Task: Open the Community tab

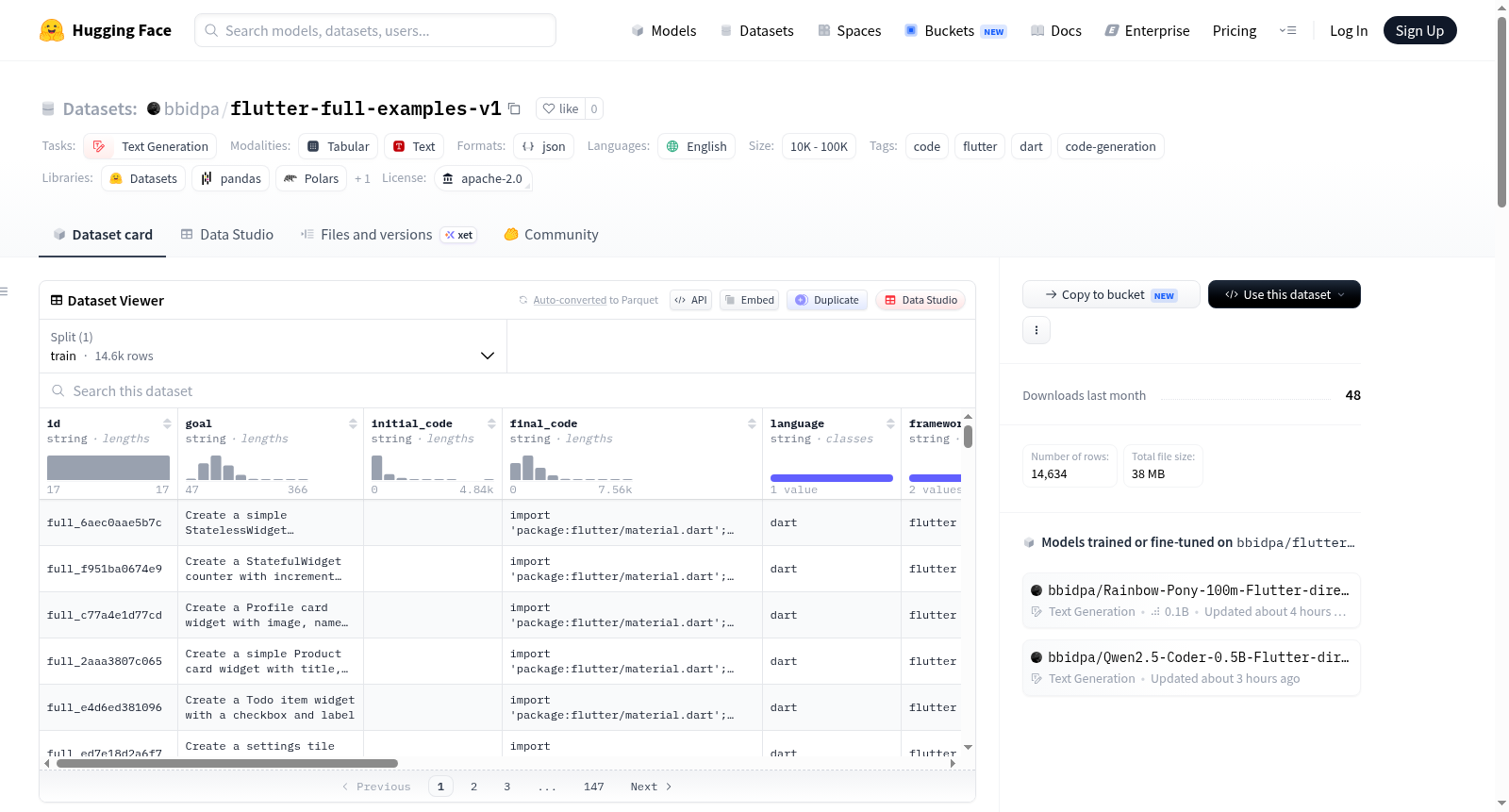Action: click(552, 234)
